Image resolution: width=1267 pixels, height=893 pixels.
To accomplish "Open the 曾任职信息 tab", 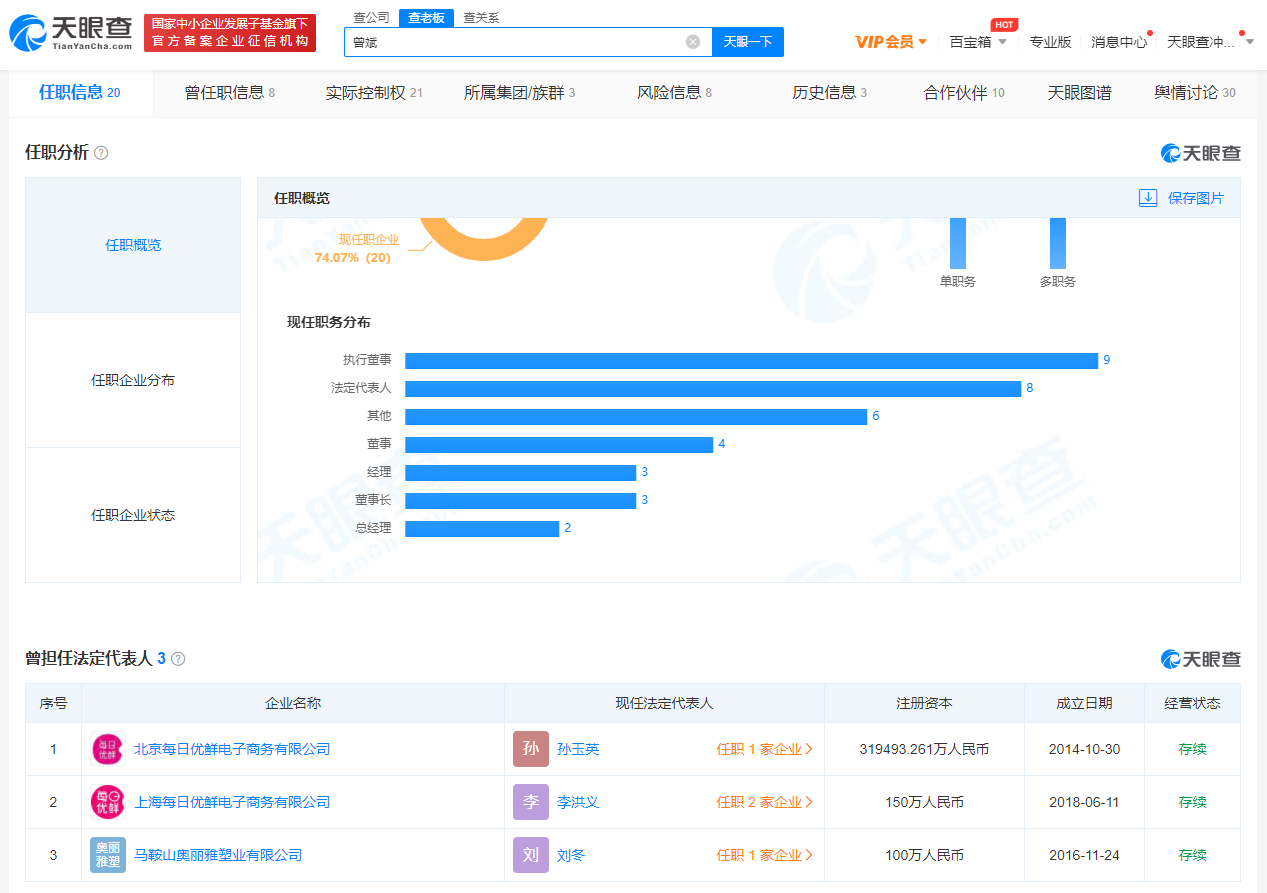I will coord(230,93).
